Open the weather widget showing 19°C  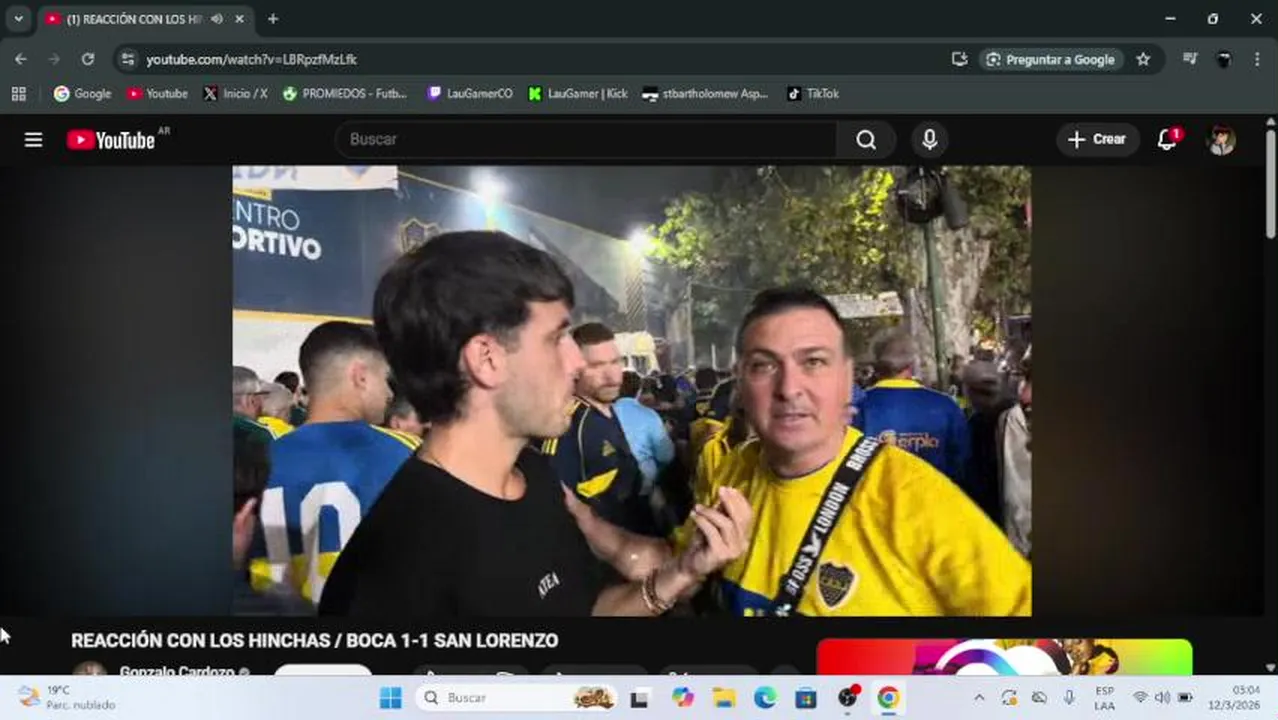pyautogui.click(x=67, y=698)
